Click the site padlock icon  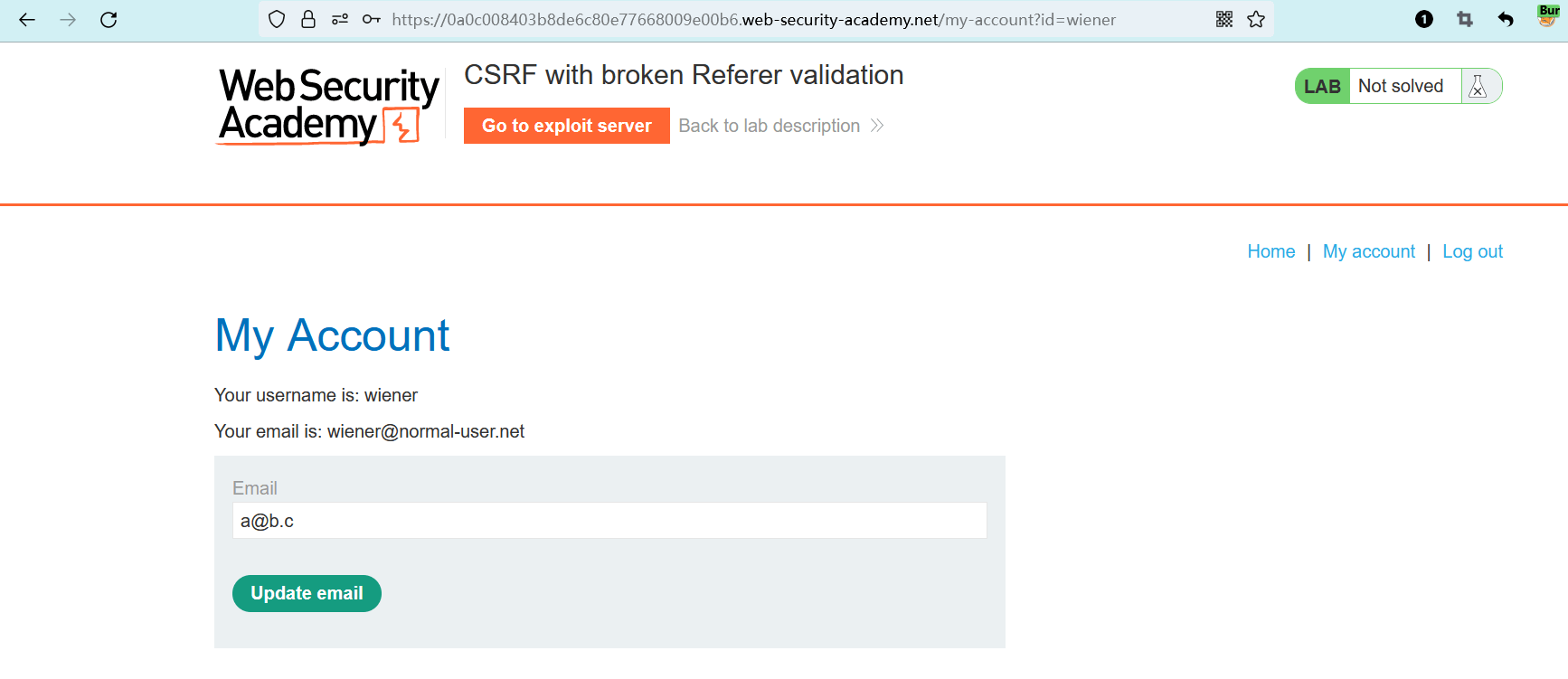point(308,19)
